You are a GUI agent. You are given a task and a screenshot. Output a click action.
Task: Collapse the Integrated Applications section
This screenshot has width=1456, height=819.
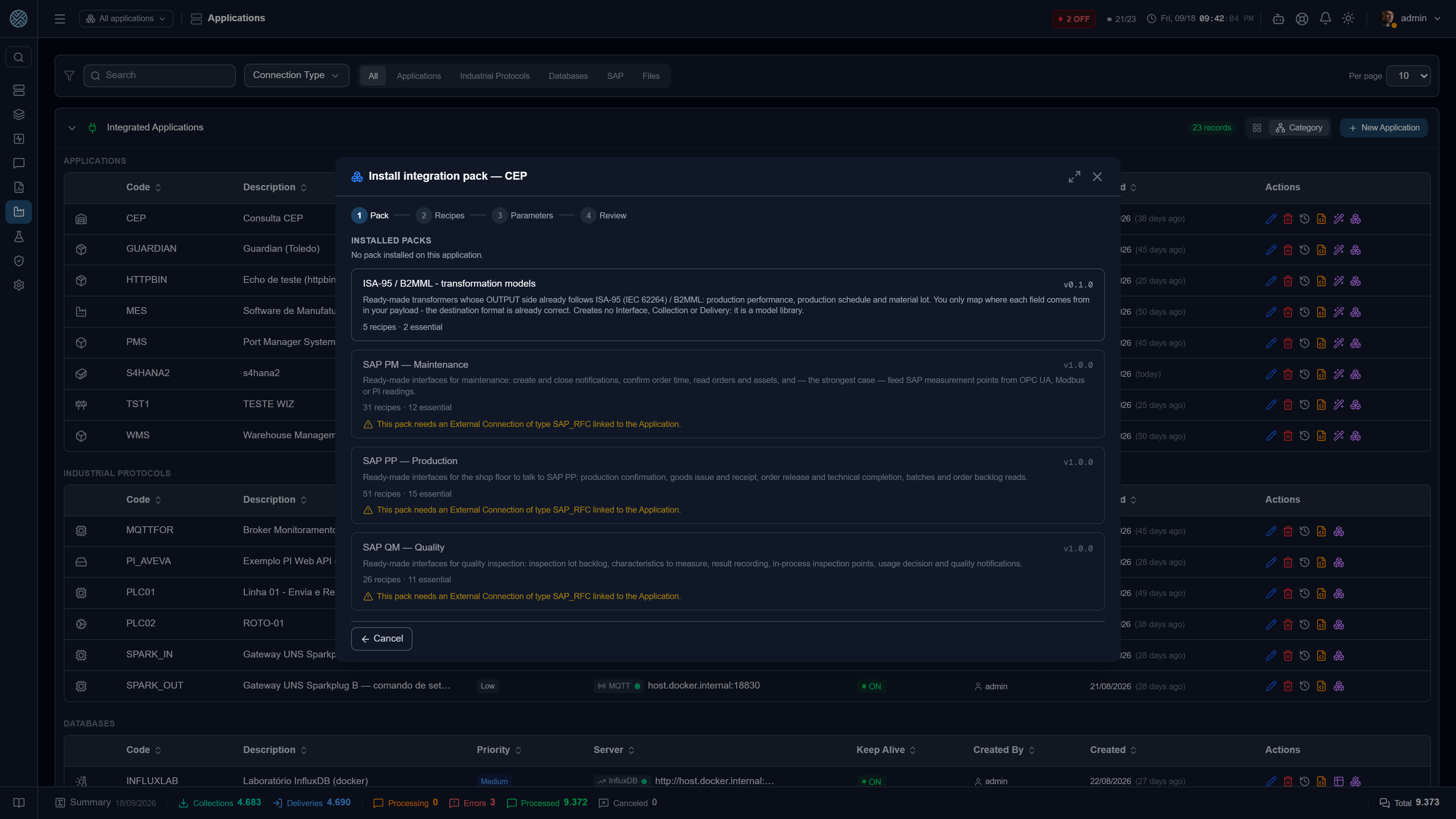pyautogui.click(x=72, y=128)
